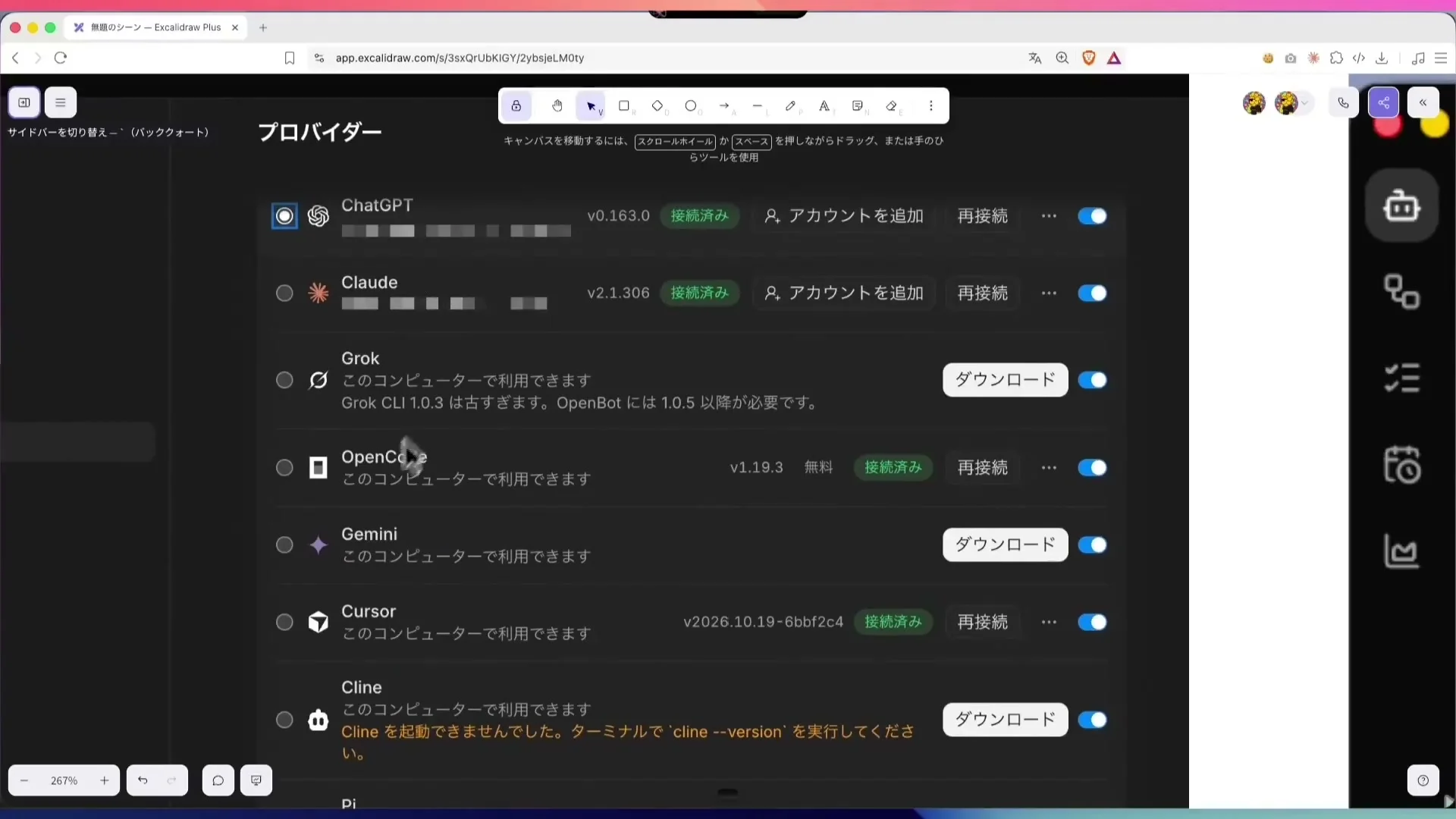The image size is (1456, 819).
Task: Select the Cline provider radio button
Action: [284, 720]
